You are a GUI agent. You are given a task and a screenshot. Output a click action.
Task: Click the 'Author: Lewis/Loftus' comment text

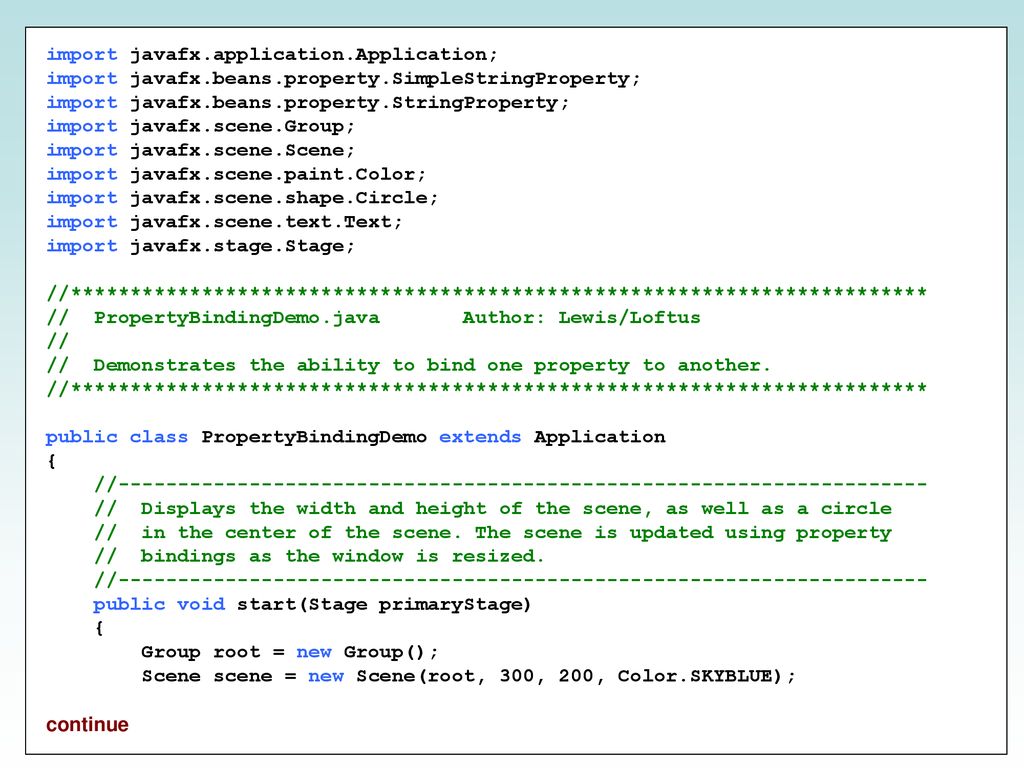581,318
